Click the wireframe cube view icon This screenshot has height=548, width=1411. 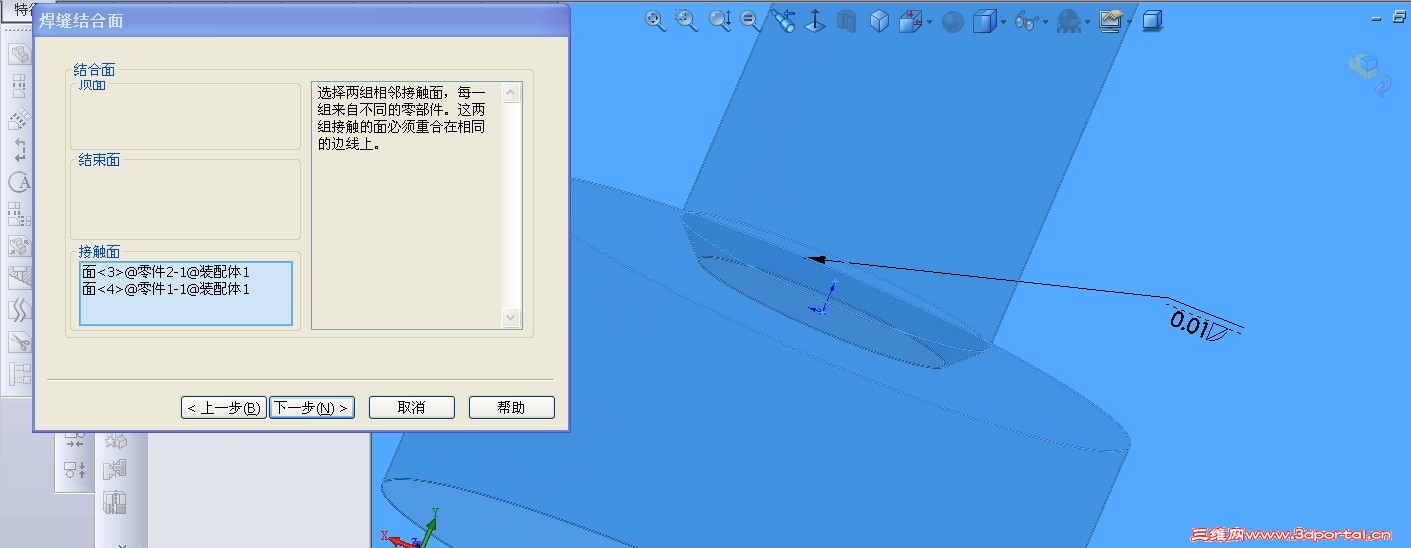[x=879, y=21]
